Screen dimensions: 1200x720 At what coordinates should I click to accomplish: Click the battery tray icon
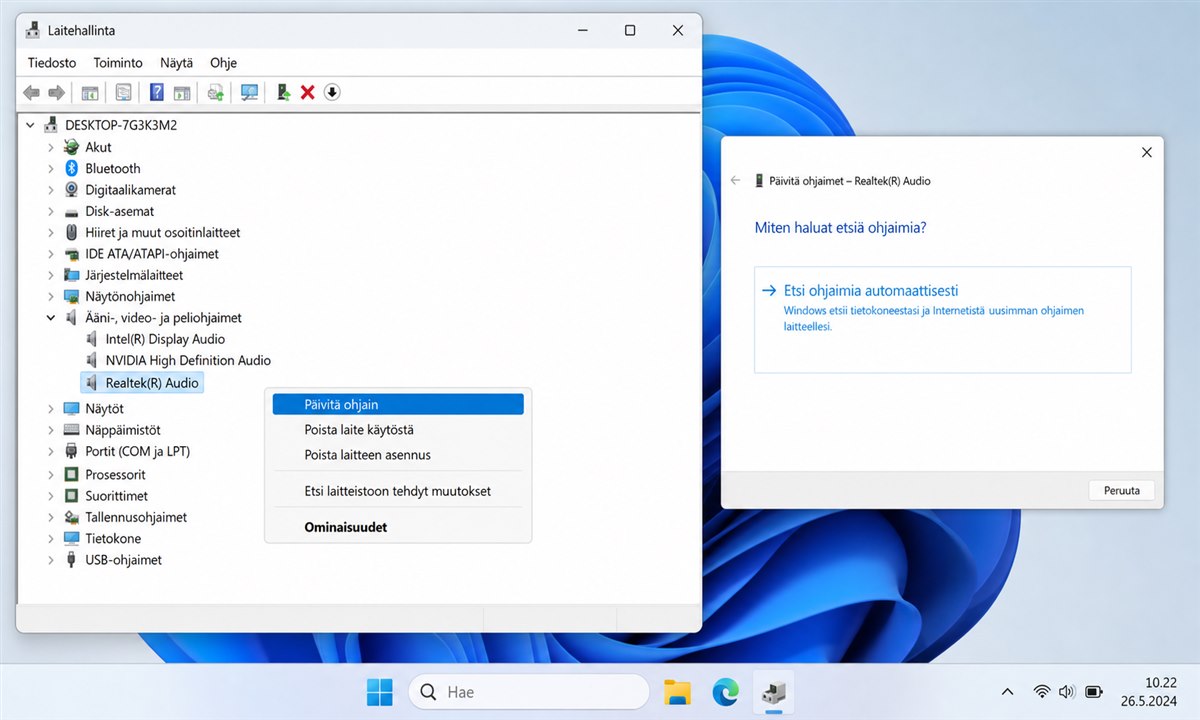click(1093, 691)
